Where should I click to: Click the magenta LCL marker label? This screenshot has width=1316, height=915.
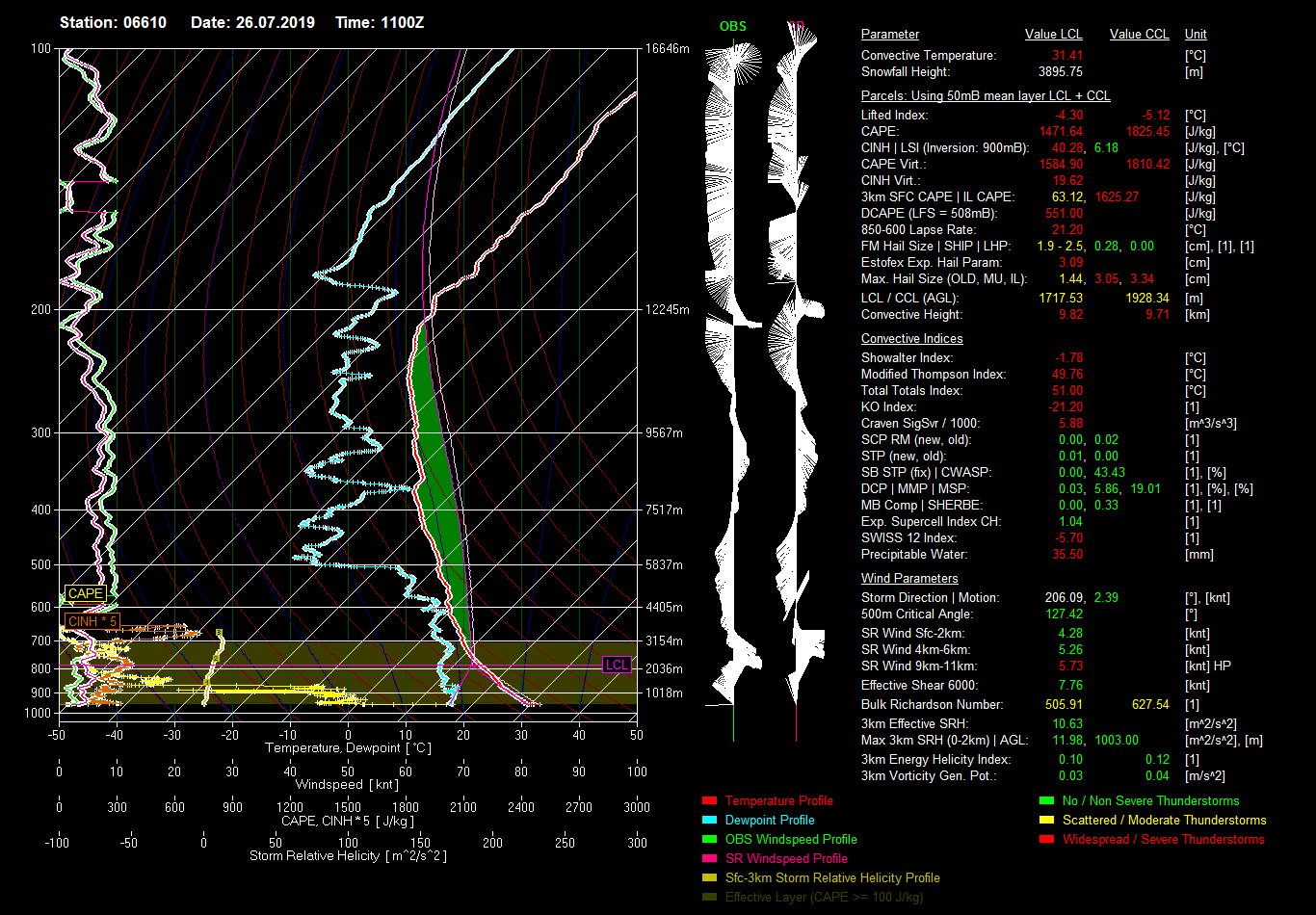[617, 666]
